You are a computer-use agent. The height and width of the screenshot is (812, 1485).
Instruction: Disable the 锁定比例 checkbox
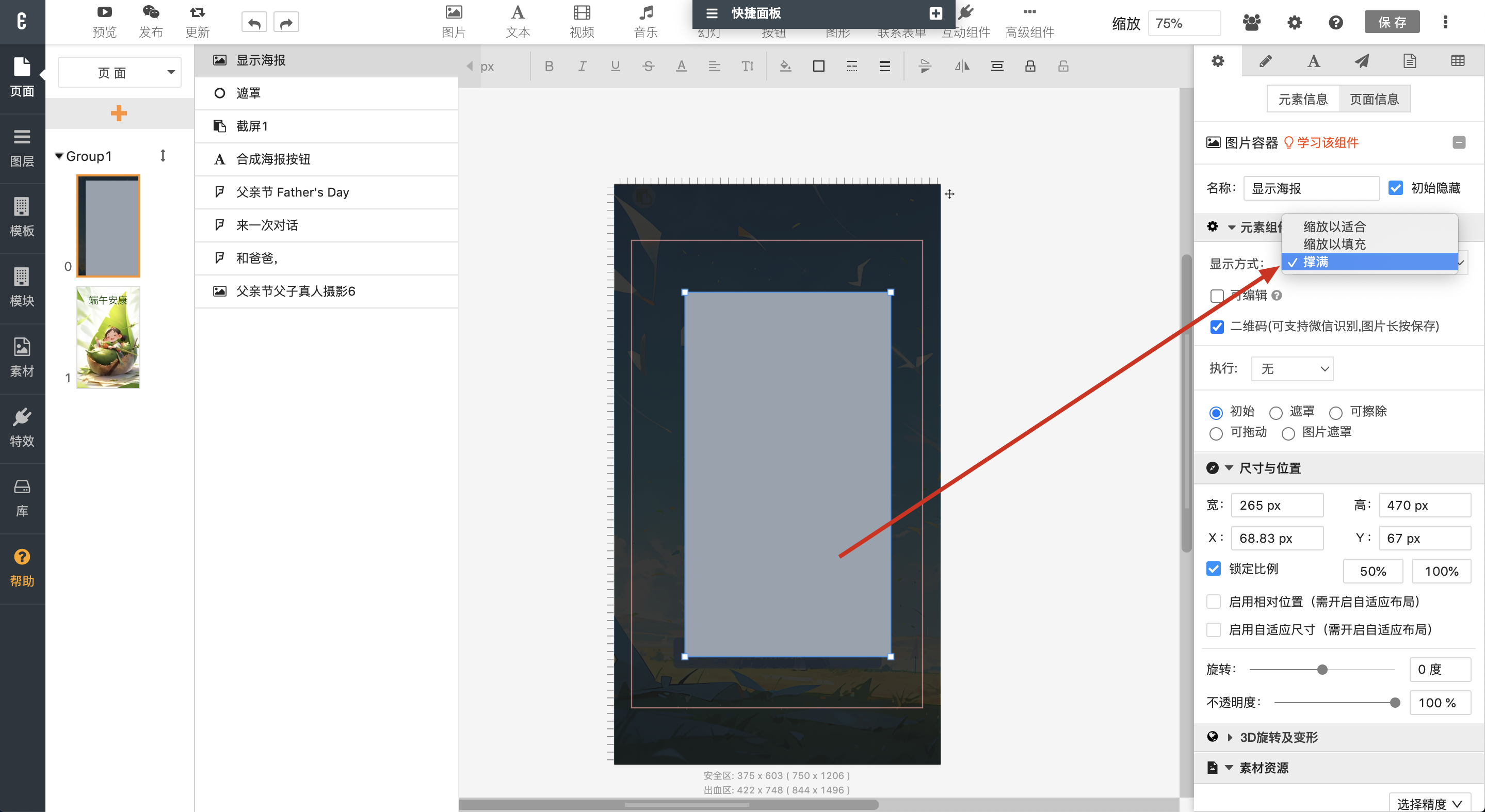(1214, 569)
